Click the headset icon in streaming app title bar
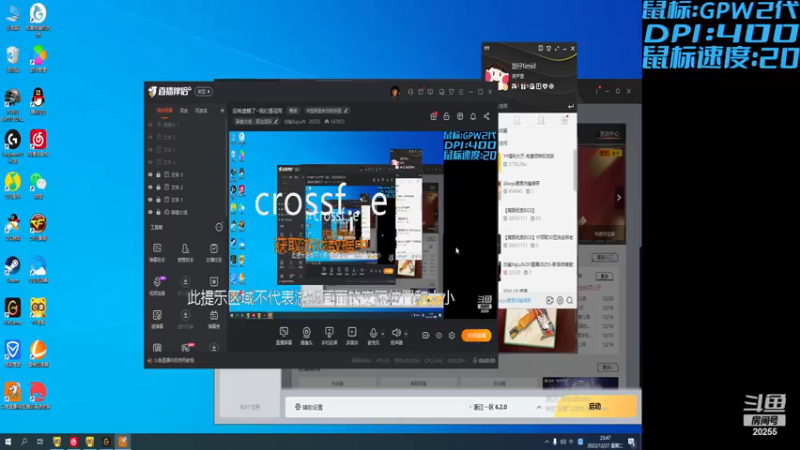The height and width of the screenshot is (450, 800). (410, 92)
